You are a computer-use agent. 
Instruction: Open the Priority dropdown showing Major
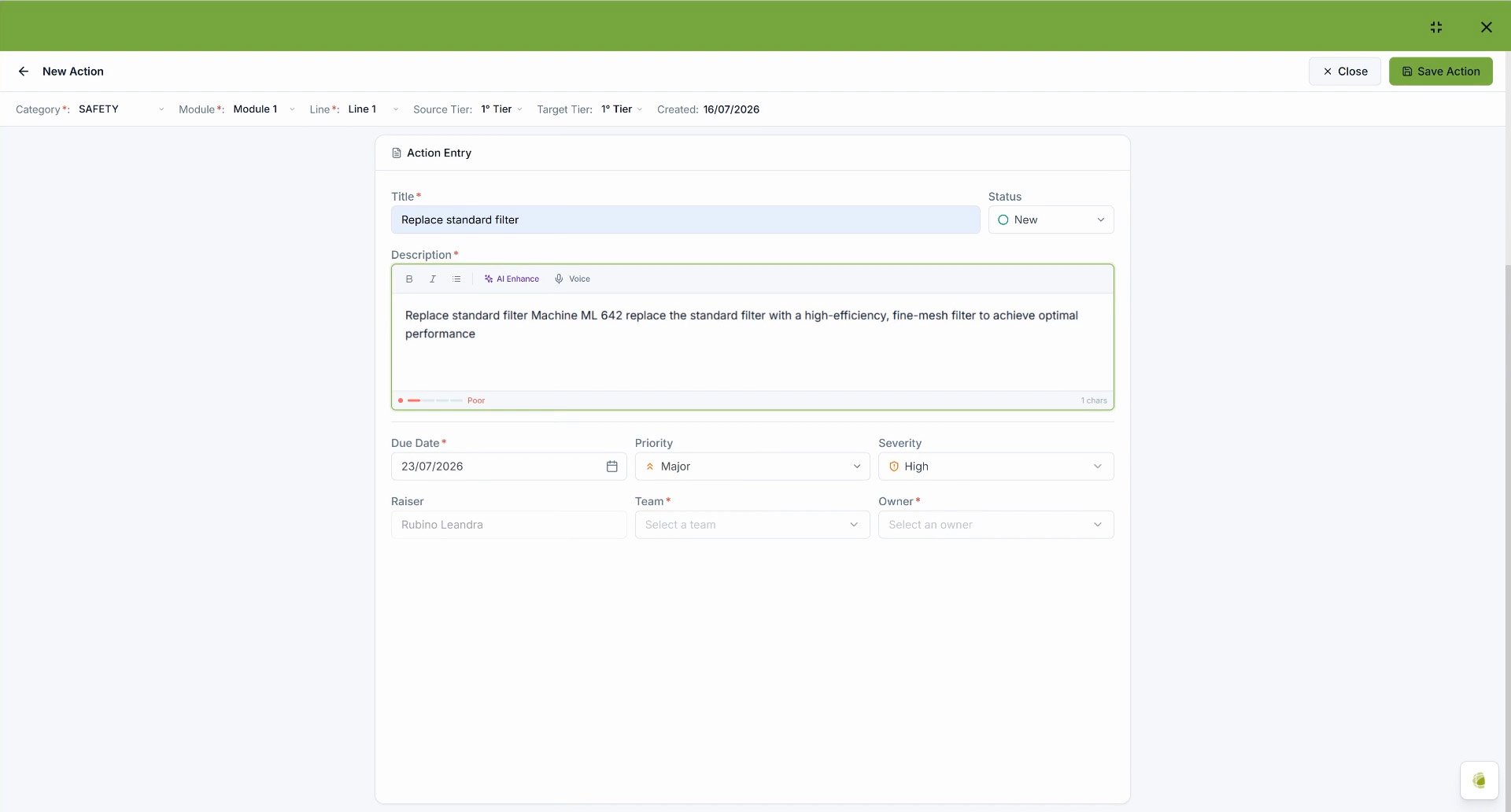click(x=752, y=467)
